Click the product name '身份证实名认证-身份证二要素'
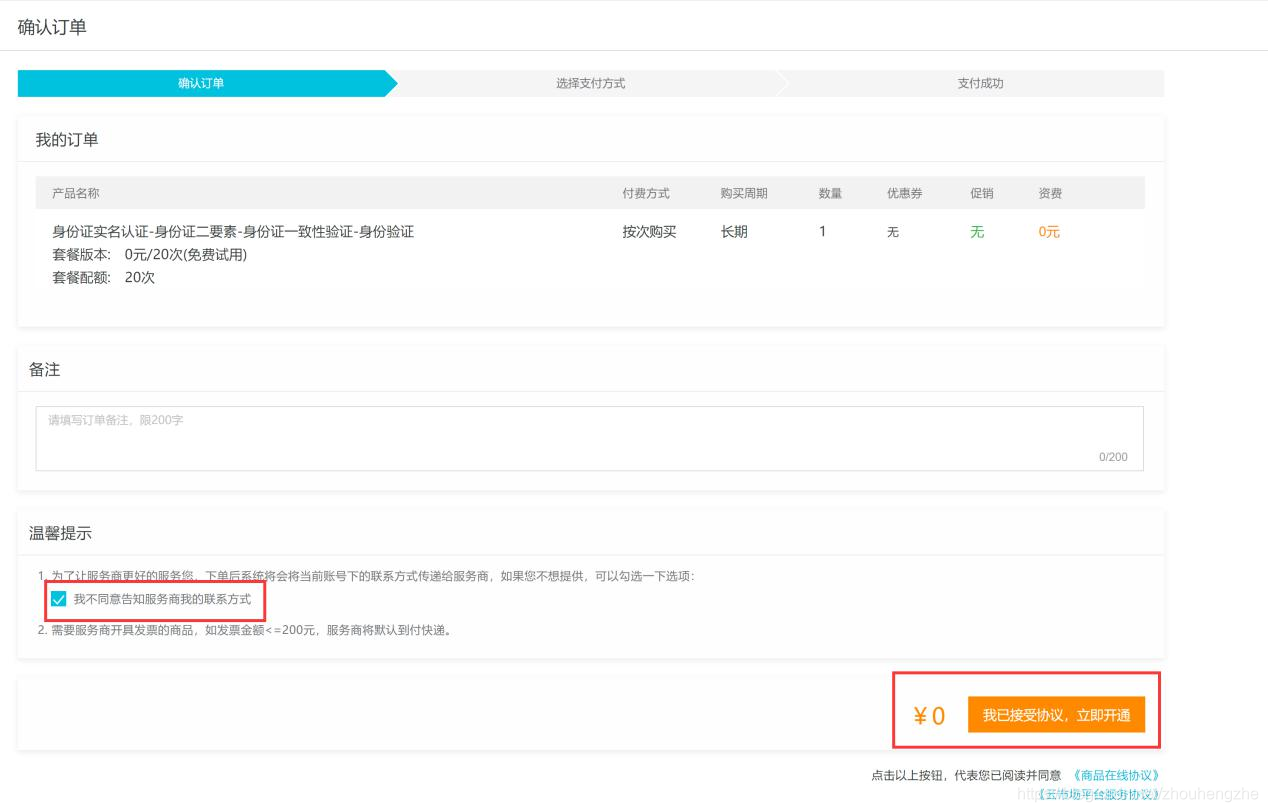1268x812 pixels. [x=233, y=231]
